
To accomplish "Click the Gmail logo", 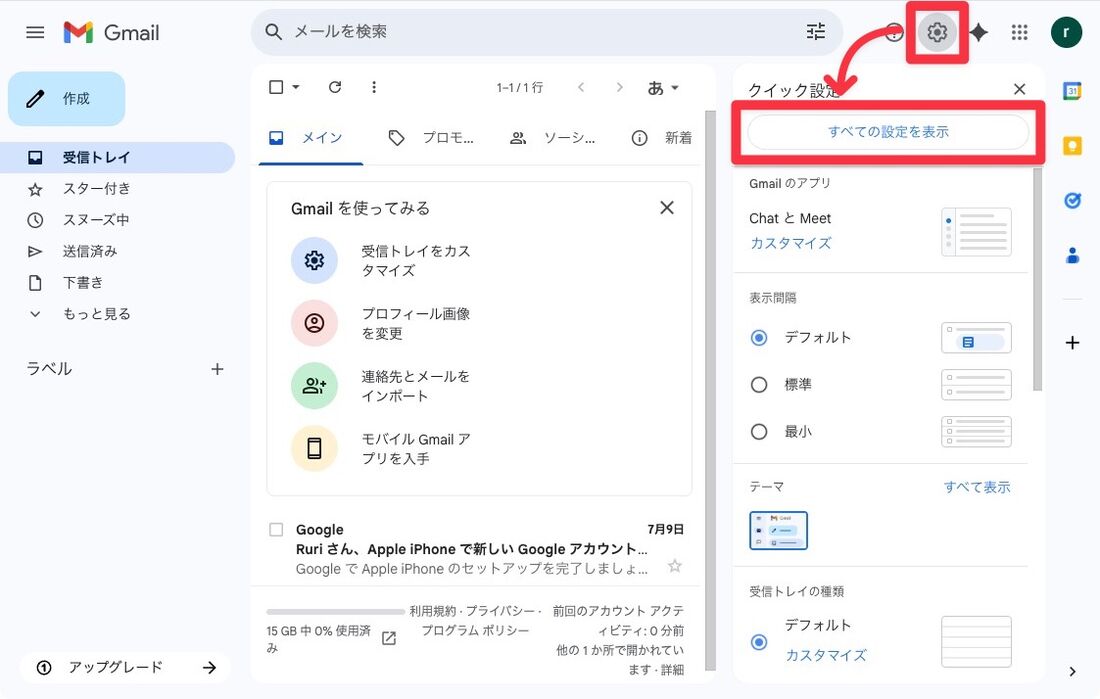I will tap(112, 32).
